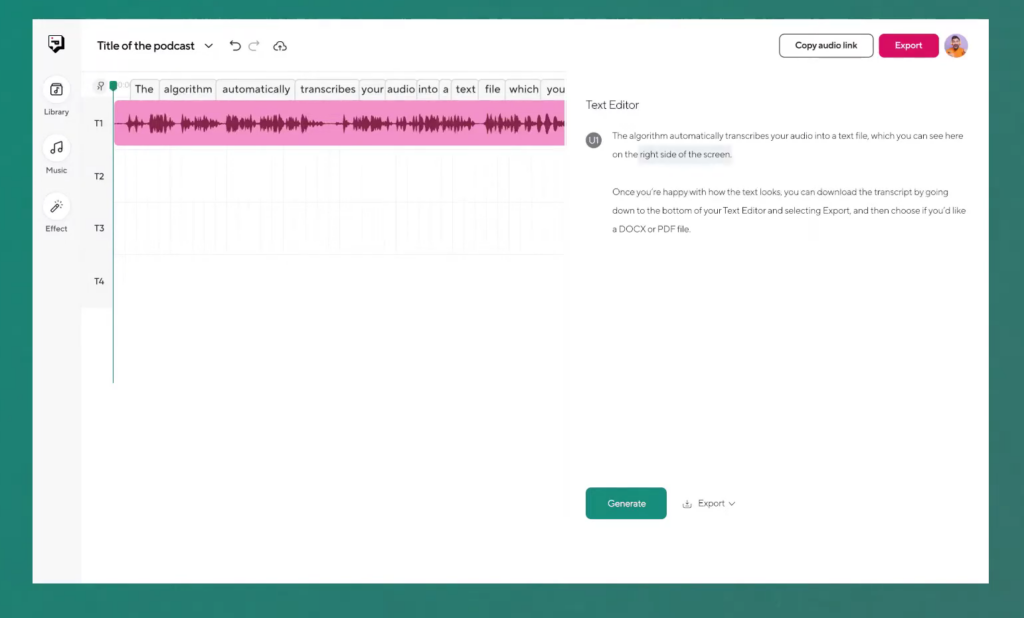Select track T1 label
The image size is (1024, 618).
[x=97, y=122]
